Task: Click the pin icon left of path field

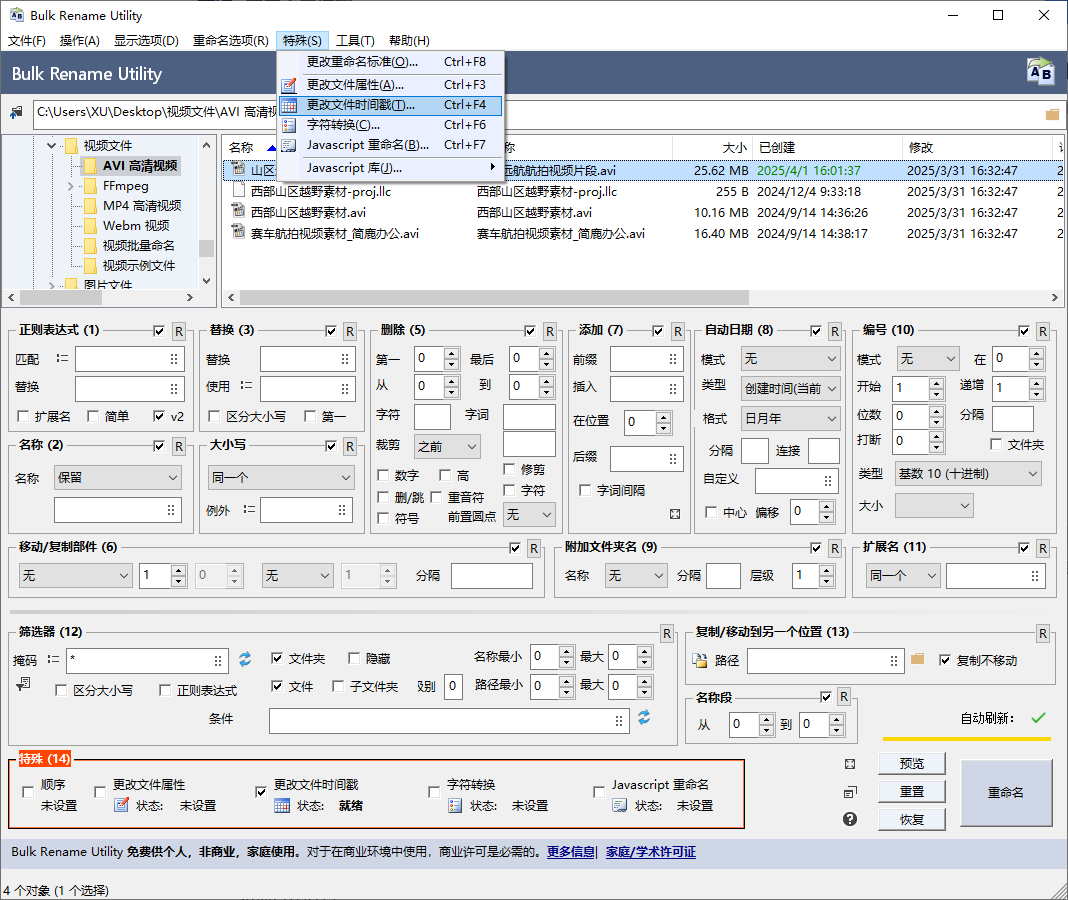Action: point(16,113)
